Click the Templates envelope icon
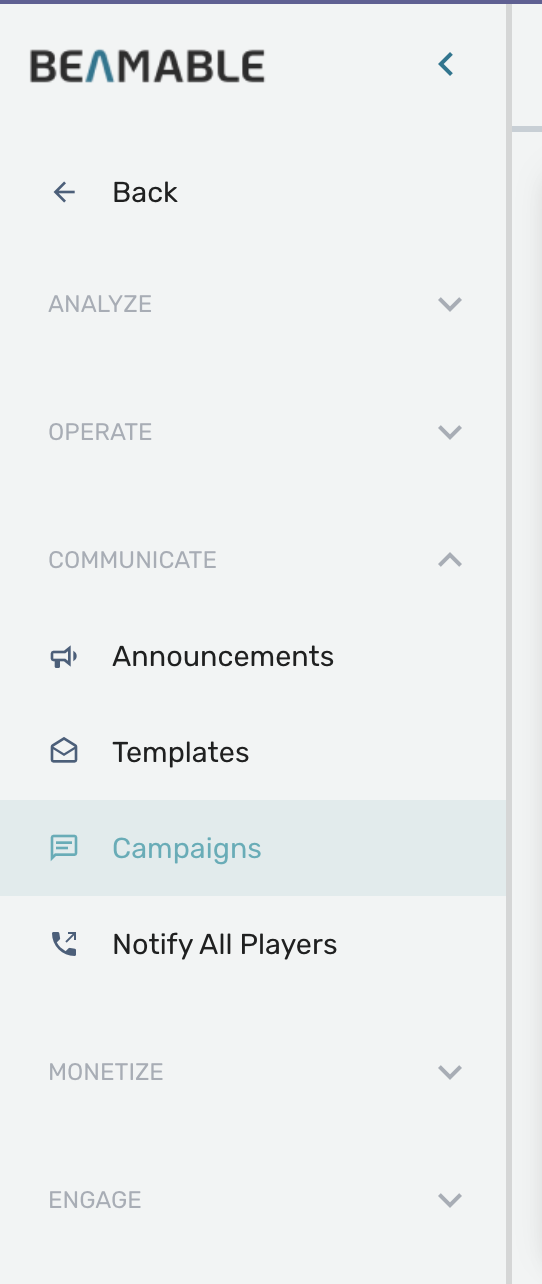Image resolution: width=542 pixels, height=1284 pixels. (x=64, y=752)
